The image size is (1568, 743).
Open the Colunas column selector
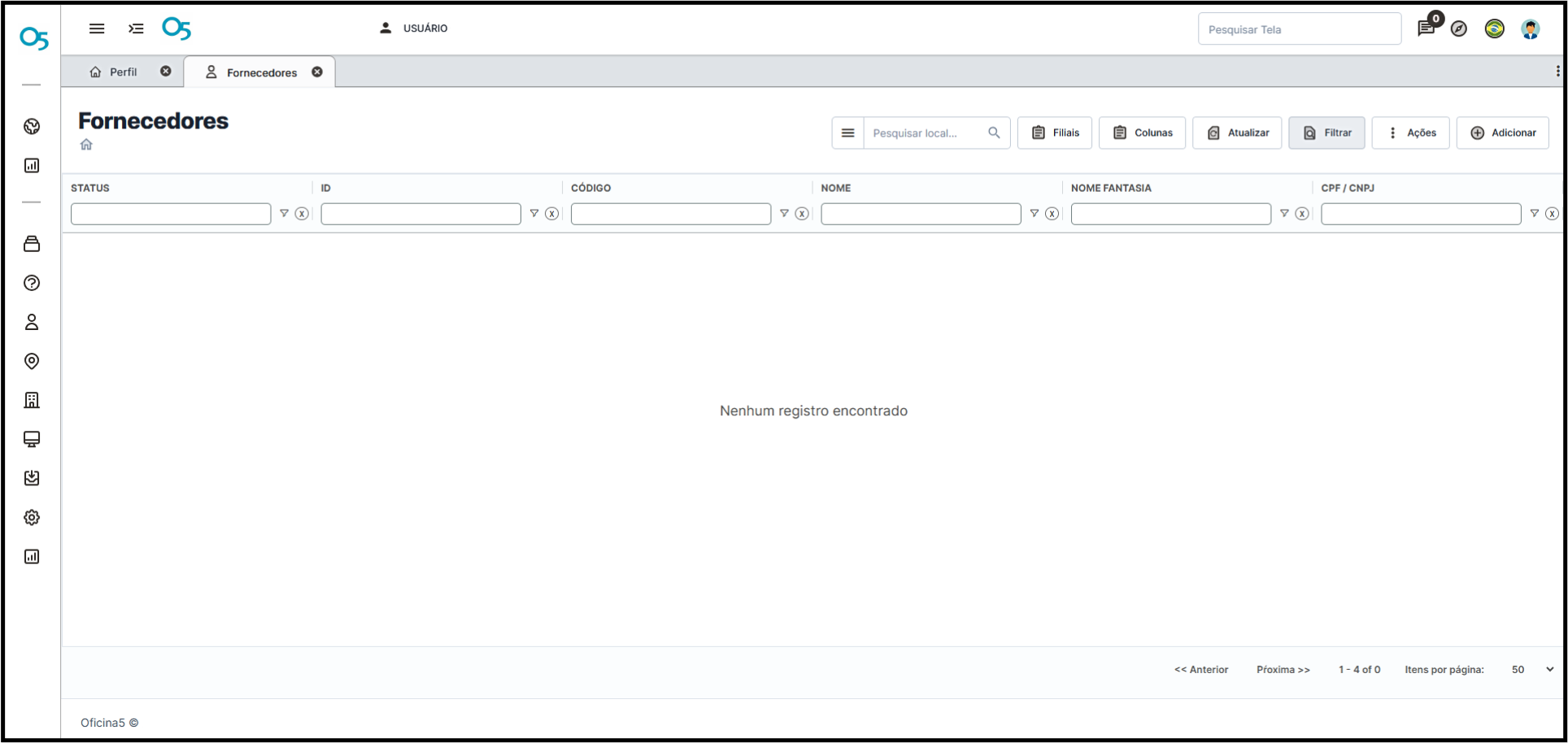point(1142,133)
